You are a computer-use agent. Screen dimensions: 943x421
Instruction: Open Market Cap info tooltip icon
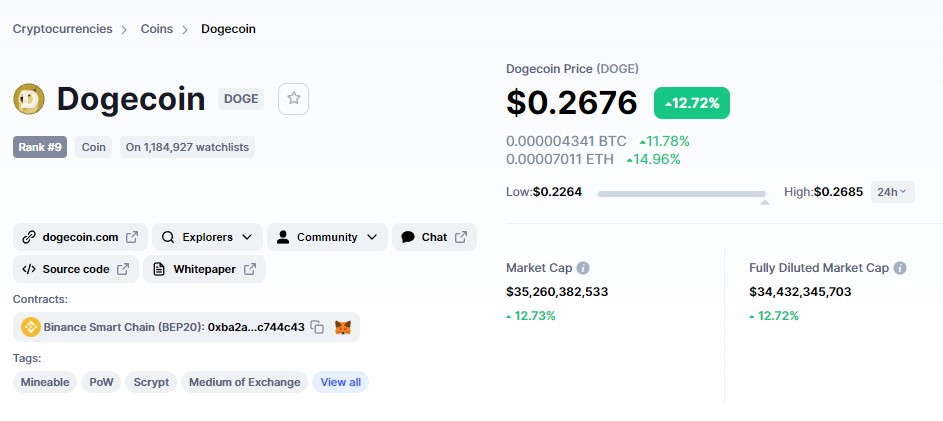[583, 268]
